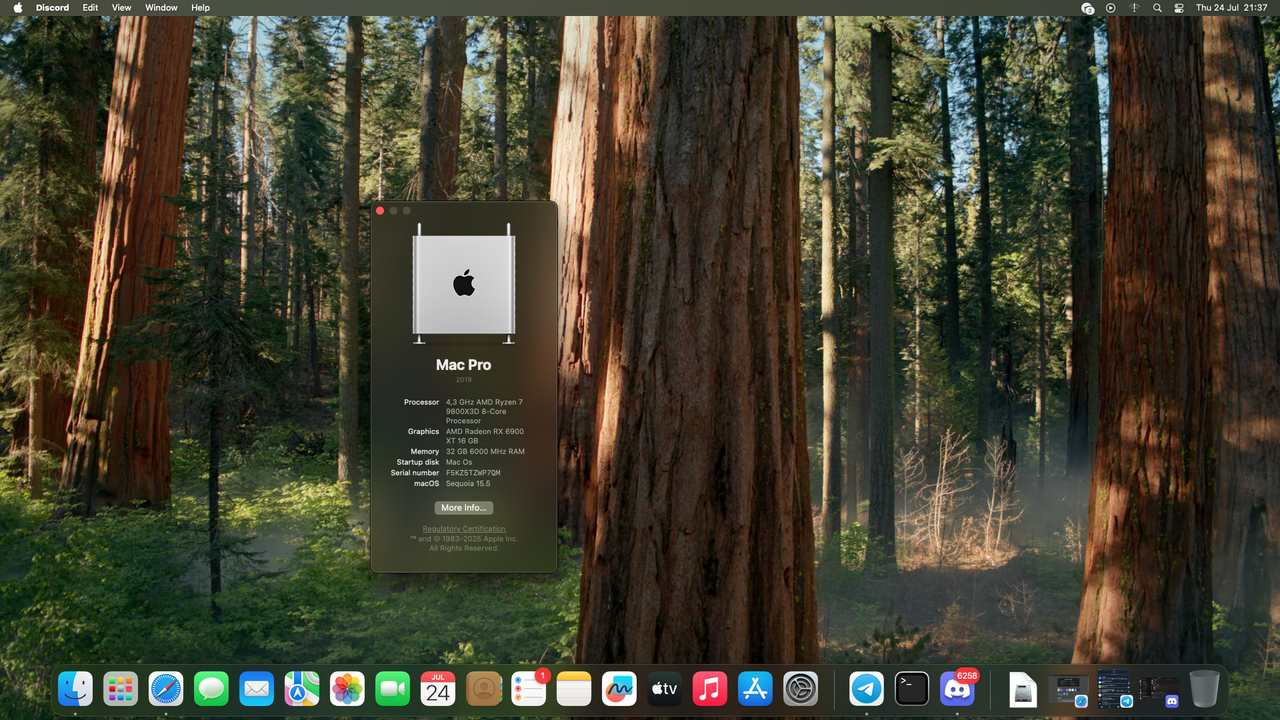This screenshot has width=1280, height=720.
Task: Open Finder from the Dock
Action: (x=75, y=689)
